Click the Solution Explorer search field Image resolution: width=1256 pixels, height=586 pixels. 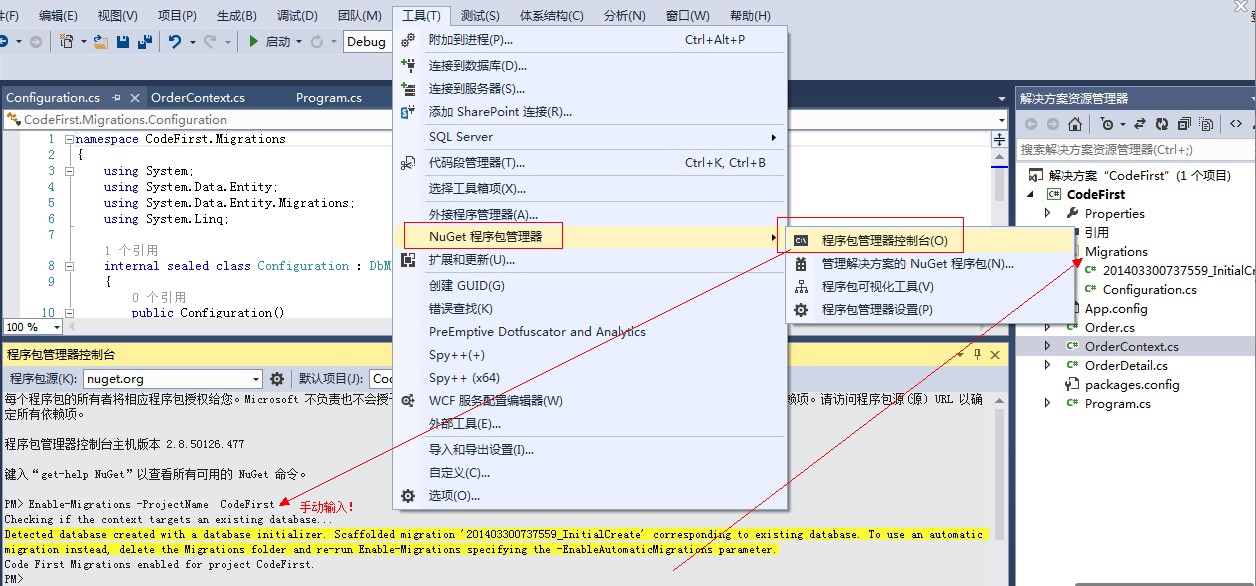[1136, 149]
